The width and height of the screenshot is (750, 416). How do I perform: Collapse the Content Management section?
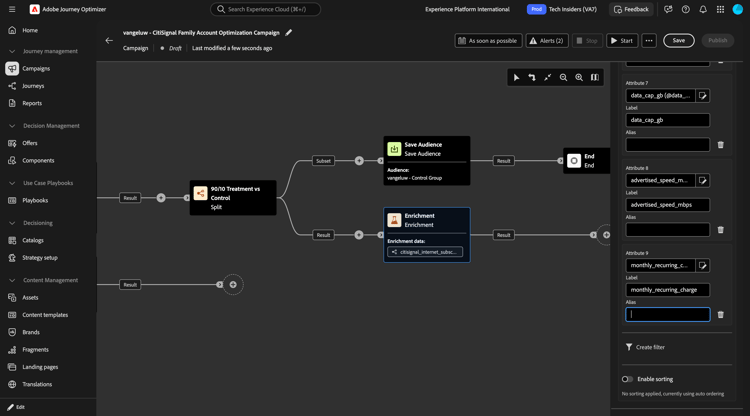[12, 280]
